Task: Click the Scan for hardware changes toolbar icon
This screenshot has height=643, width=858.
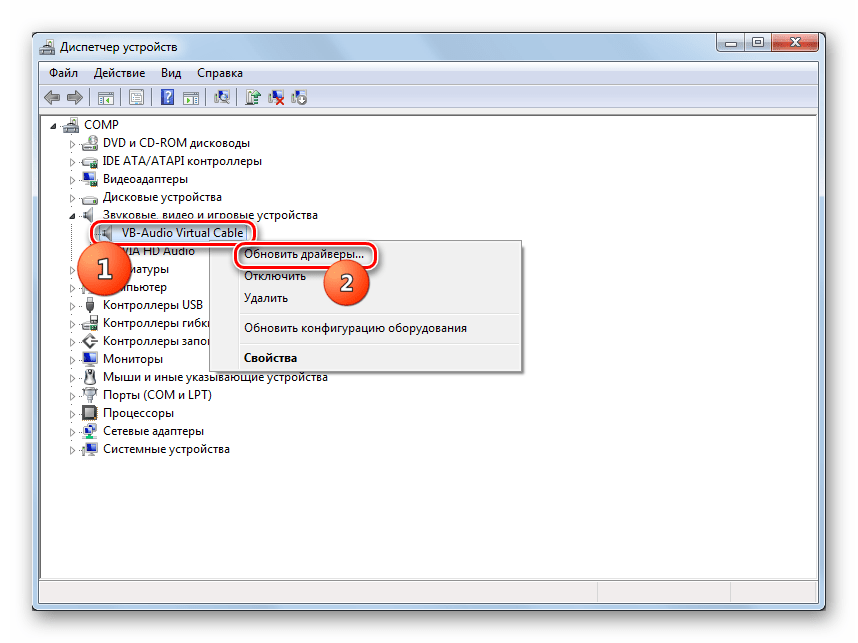Action: 222,97
